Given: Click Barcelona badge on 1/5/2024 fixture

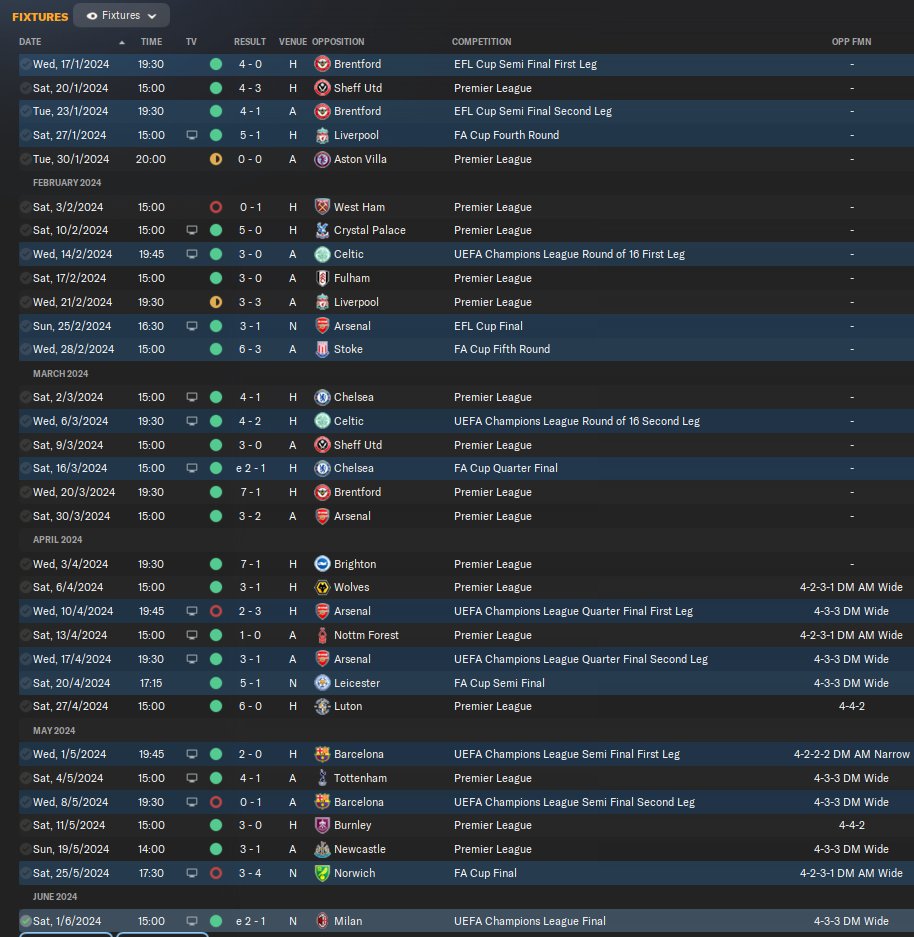Looking at the screenshot, I should [x=322, y=754].
